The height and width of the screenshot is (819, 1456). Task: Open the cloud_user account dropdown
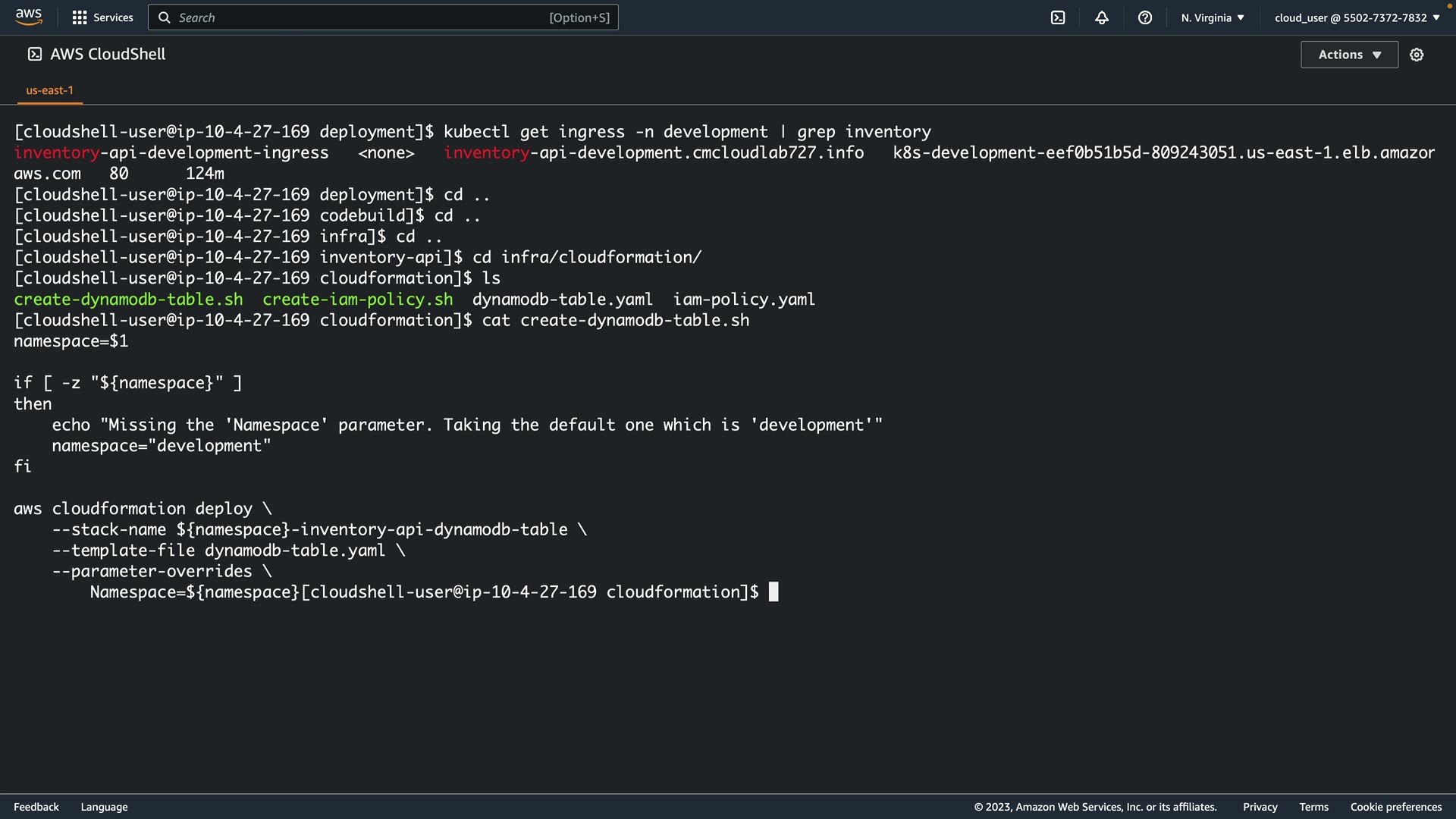pyautogui.click(x=1357, y=17)
